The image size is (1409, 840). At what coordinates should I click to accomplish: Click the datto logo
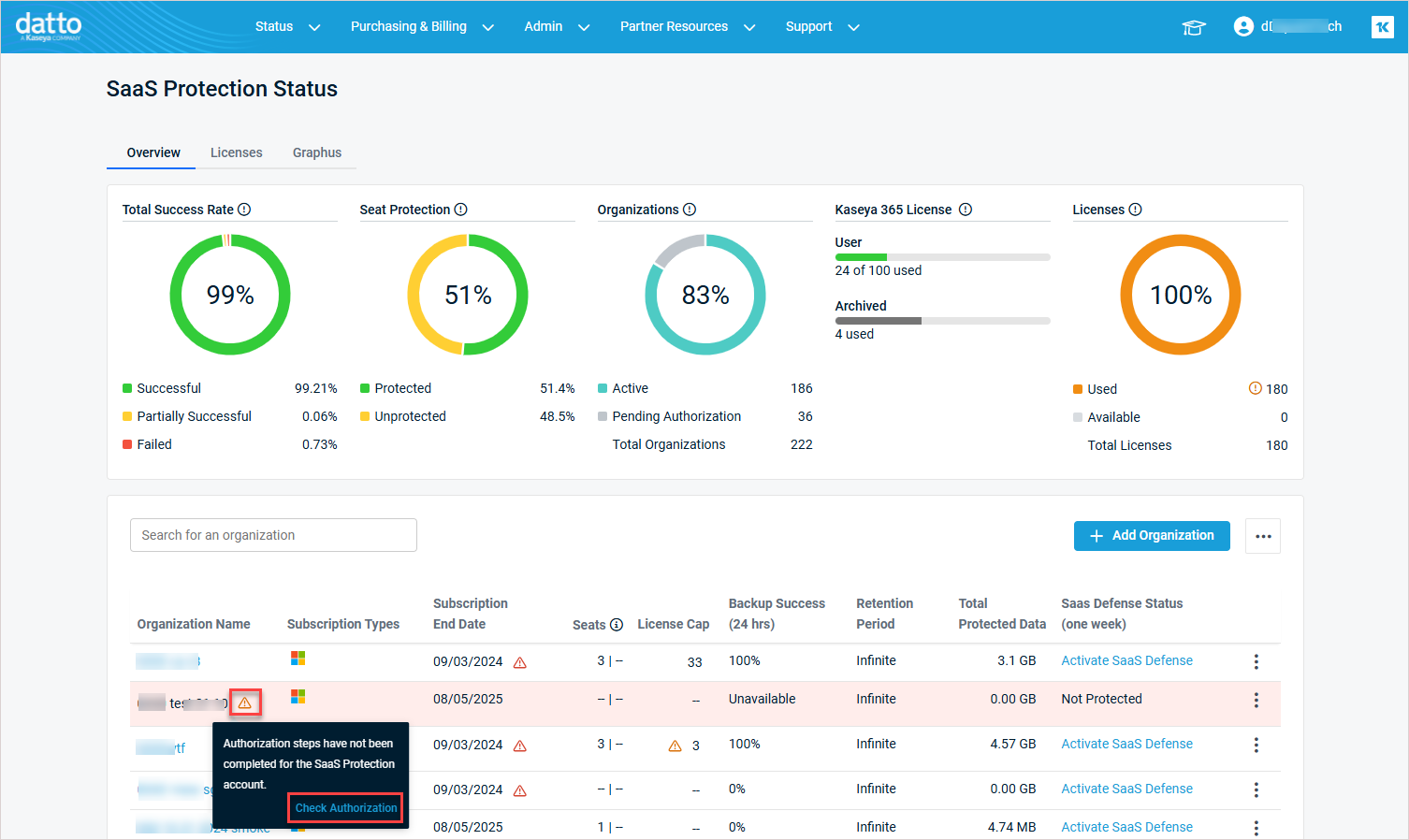(49, 25)
